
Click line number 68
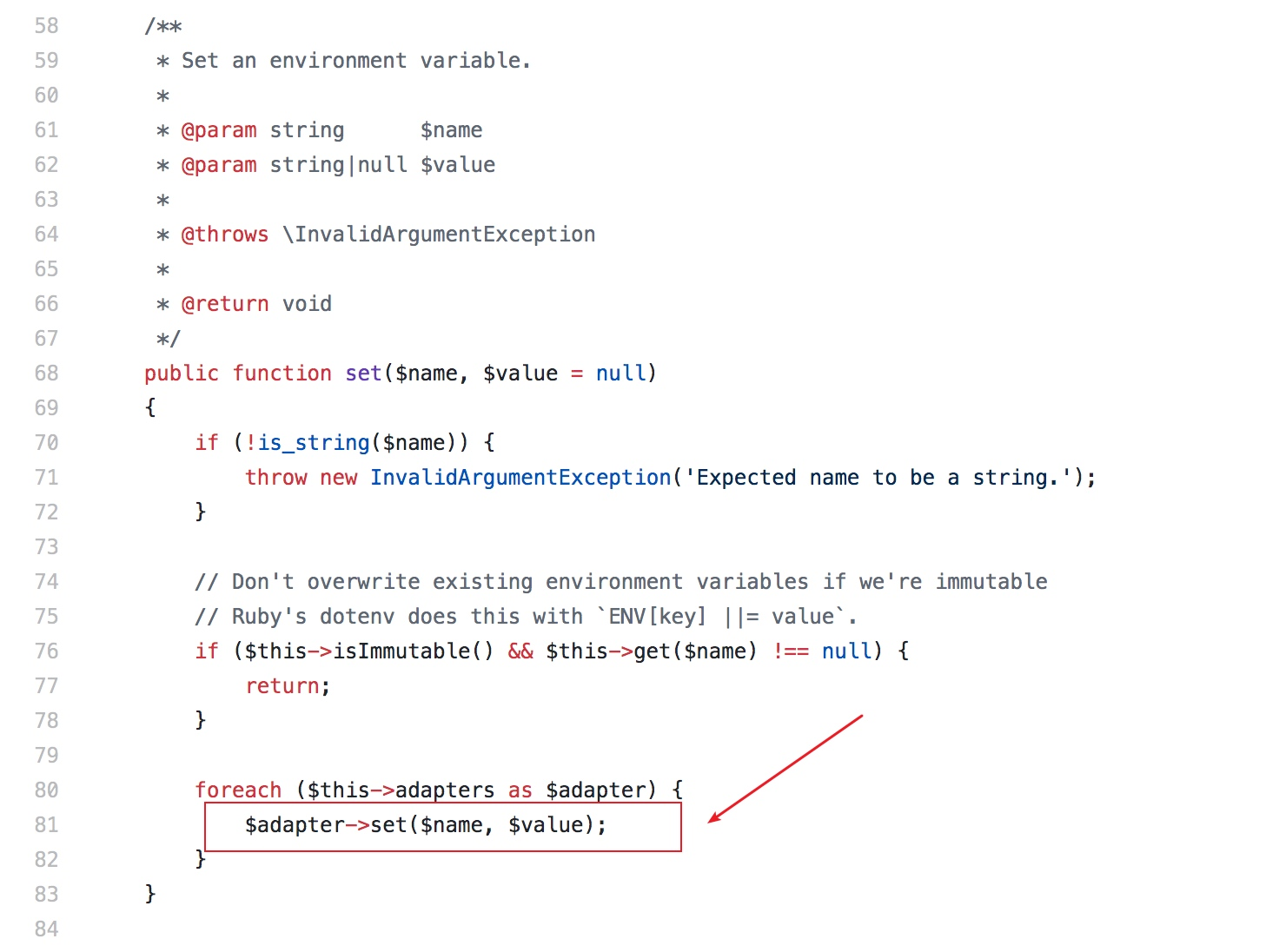point(46,374)
